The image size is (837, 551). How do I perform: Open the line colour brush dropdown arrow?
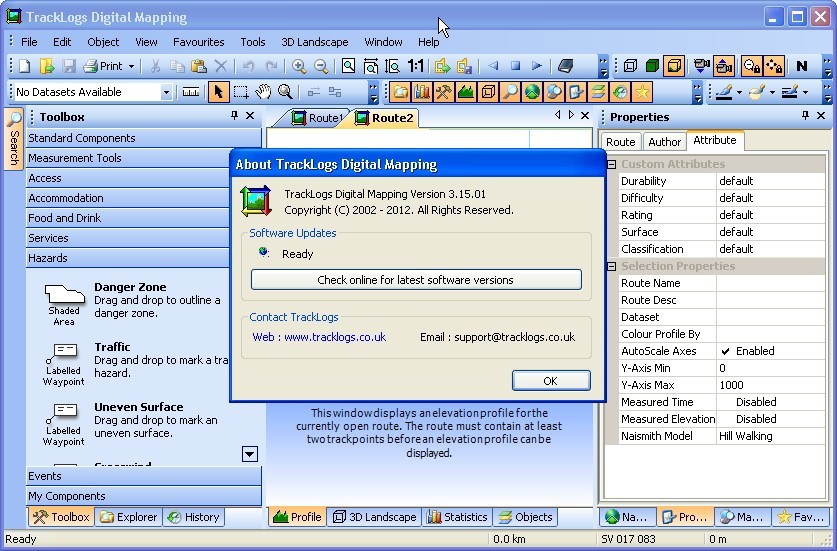click(x=739, y=92)
